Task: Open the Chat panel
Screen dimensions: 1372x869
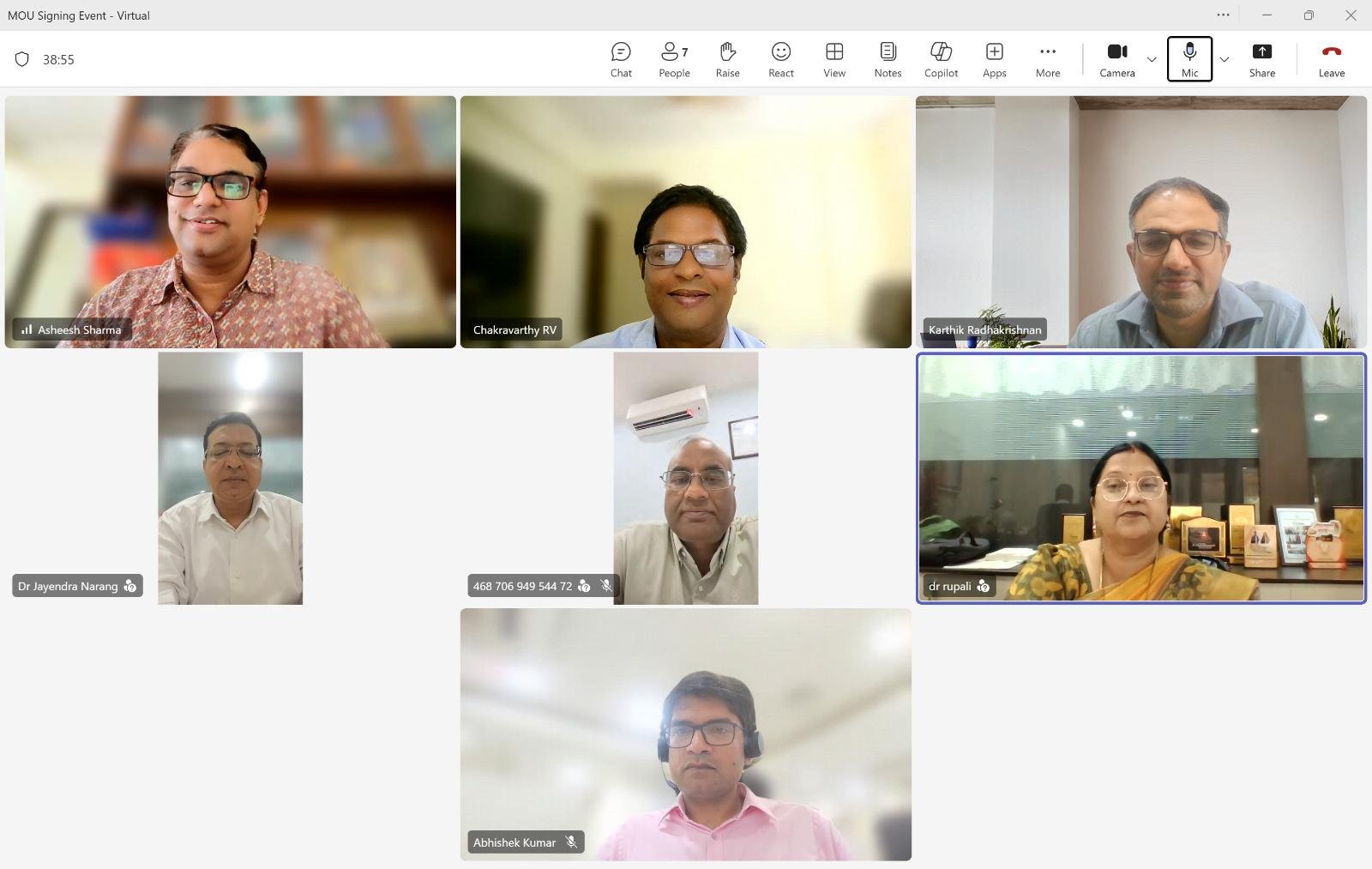Action: [x=621, y=59]
